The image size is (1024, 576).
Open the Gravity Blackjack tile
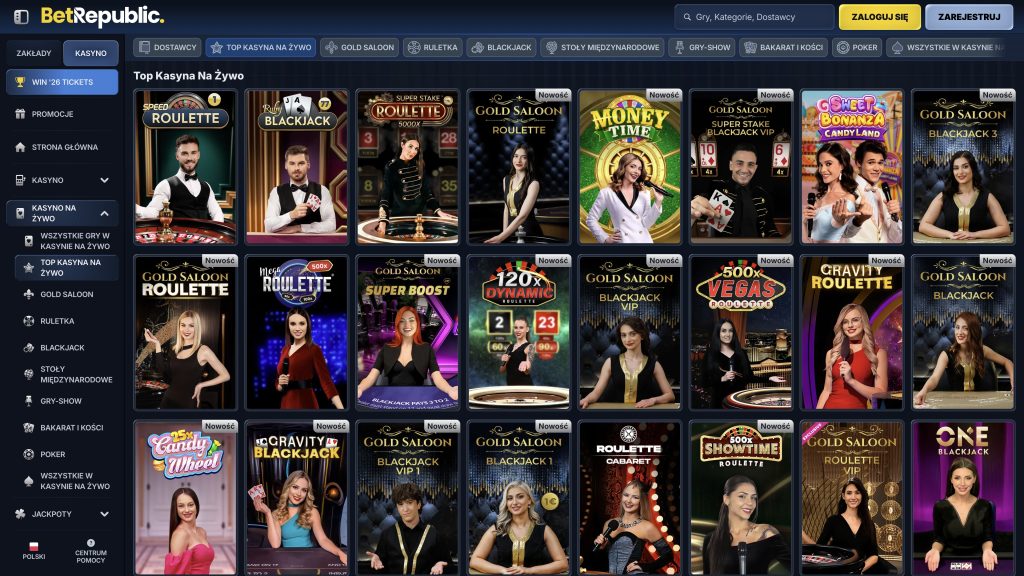tap(296, 498)
